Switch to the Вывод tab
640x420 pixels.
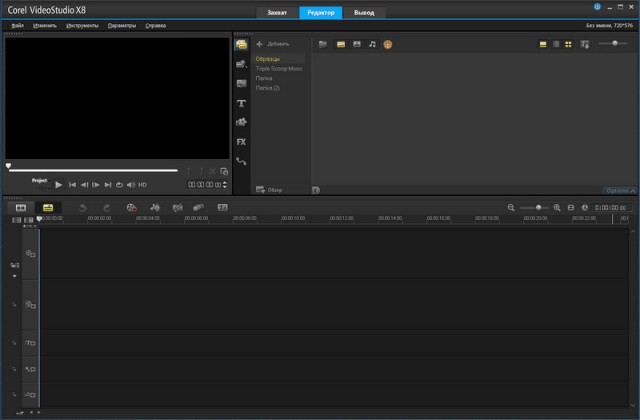click(364, 13)
